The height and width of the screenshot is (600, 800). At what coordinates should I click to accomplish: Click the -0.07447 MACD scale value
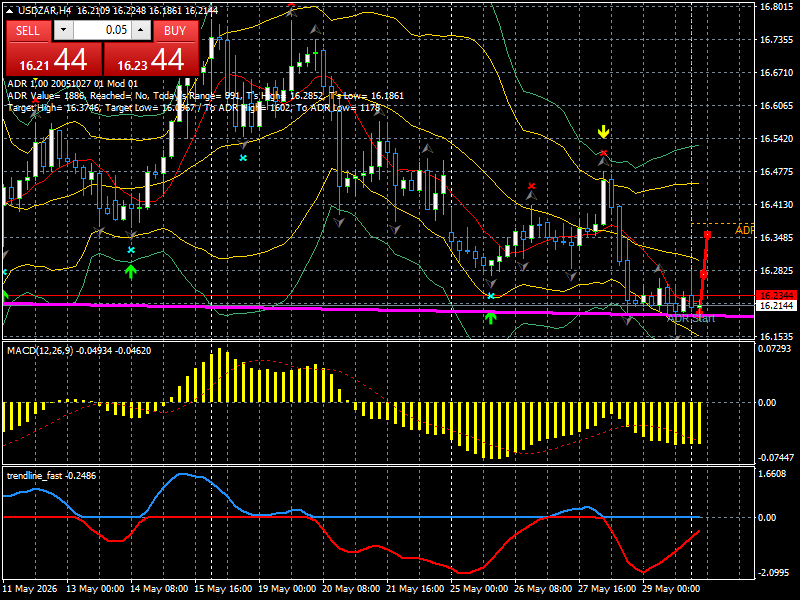tap(776, 458)
